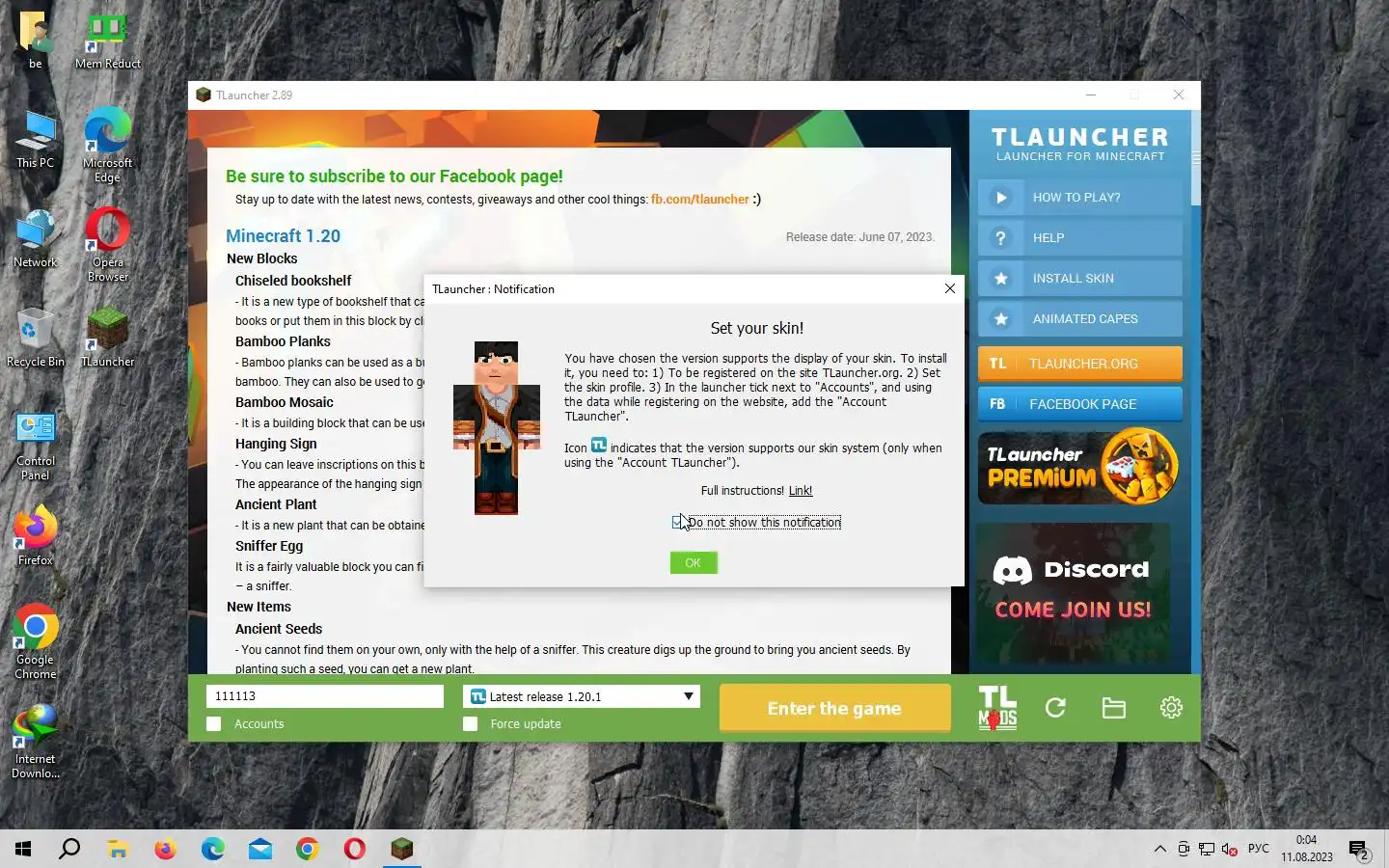Open Mail app from the taskbar
The height and width of the screenshot is (868, 1389).
click(260, 849)
